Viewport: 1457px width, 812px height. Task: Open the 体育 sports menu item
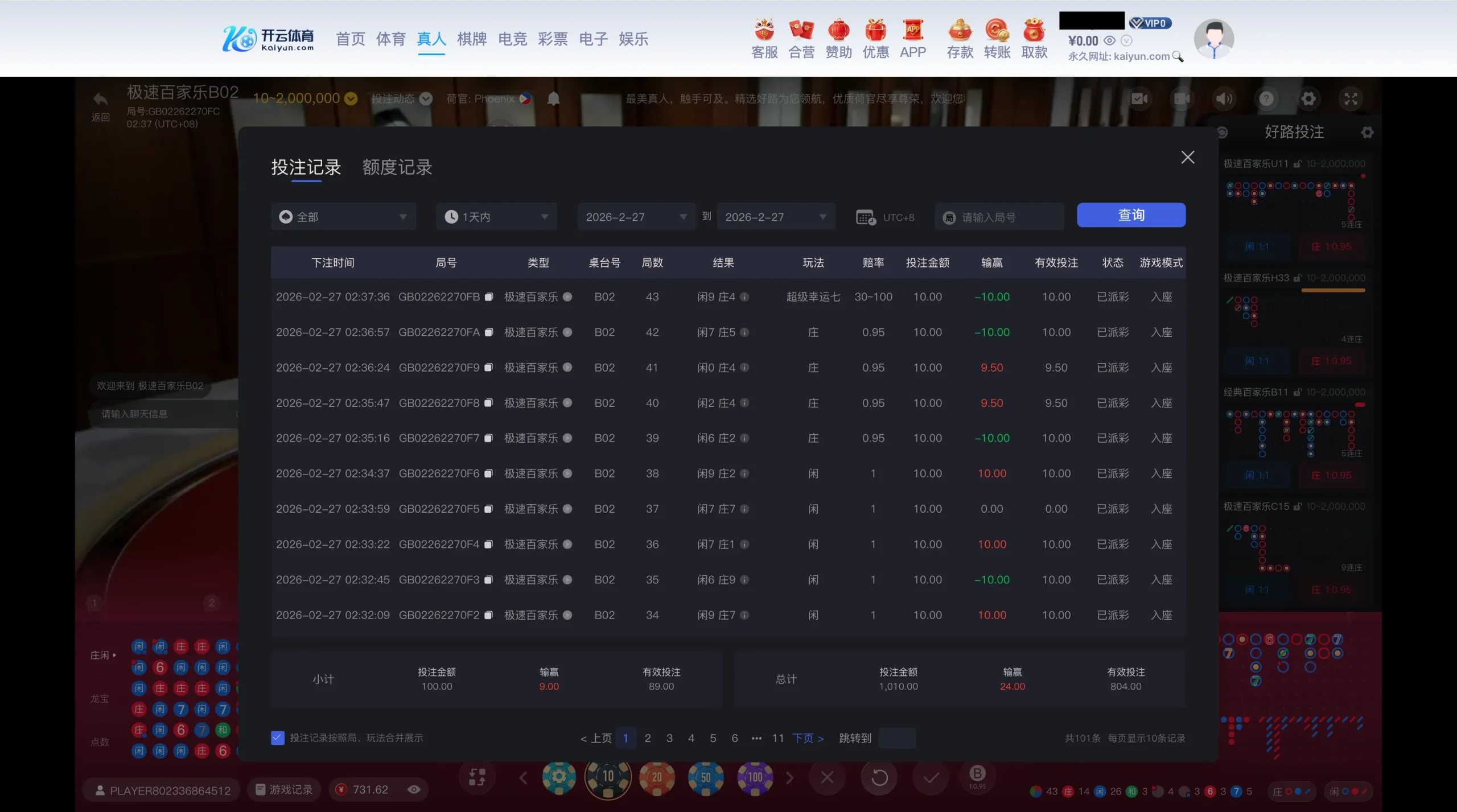pos(390,39)
